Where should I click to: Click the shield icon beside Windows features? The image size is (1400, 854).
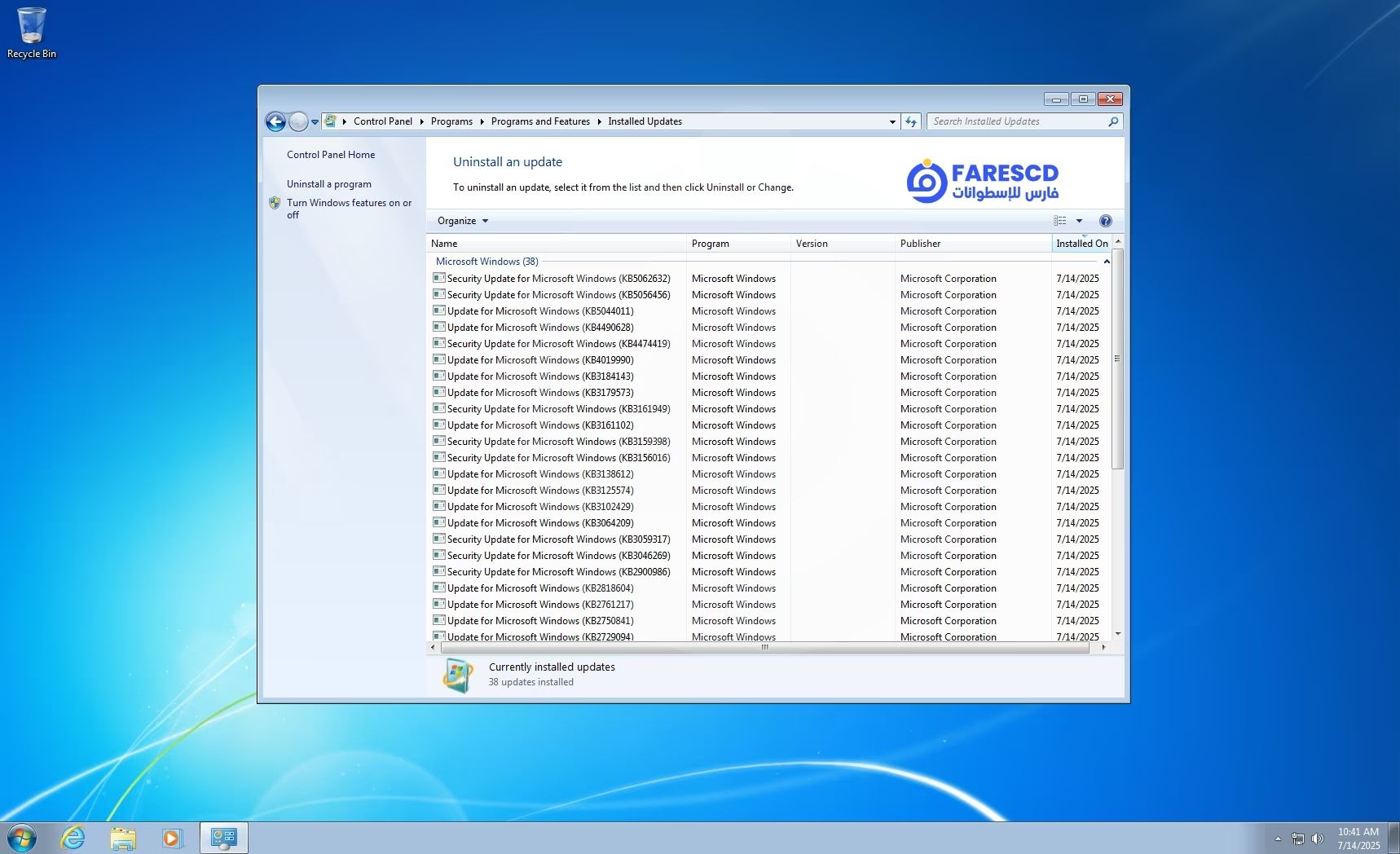(275, 203)
